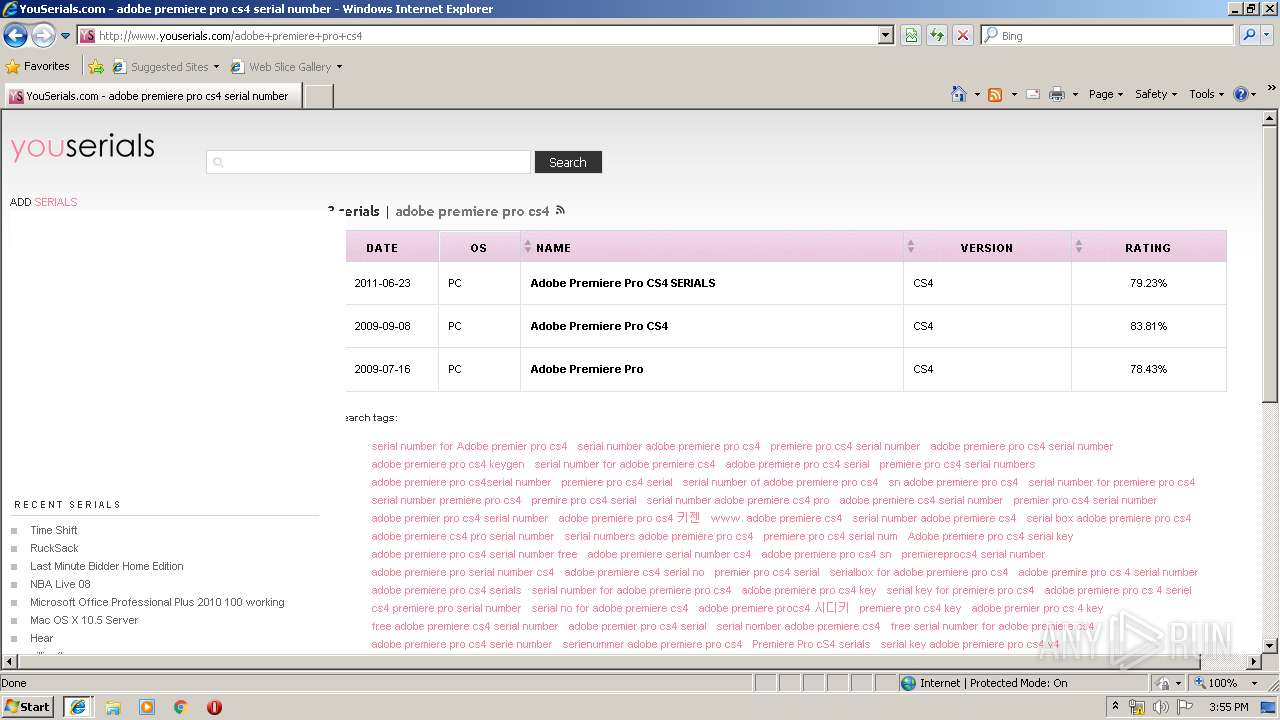Expand Web Slice Gallery dropdown
The height and width of the screenshot is (720, 1280).
[x=339, y=67]
